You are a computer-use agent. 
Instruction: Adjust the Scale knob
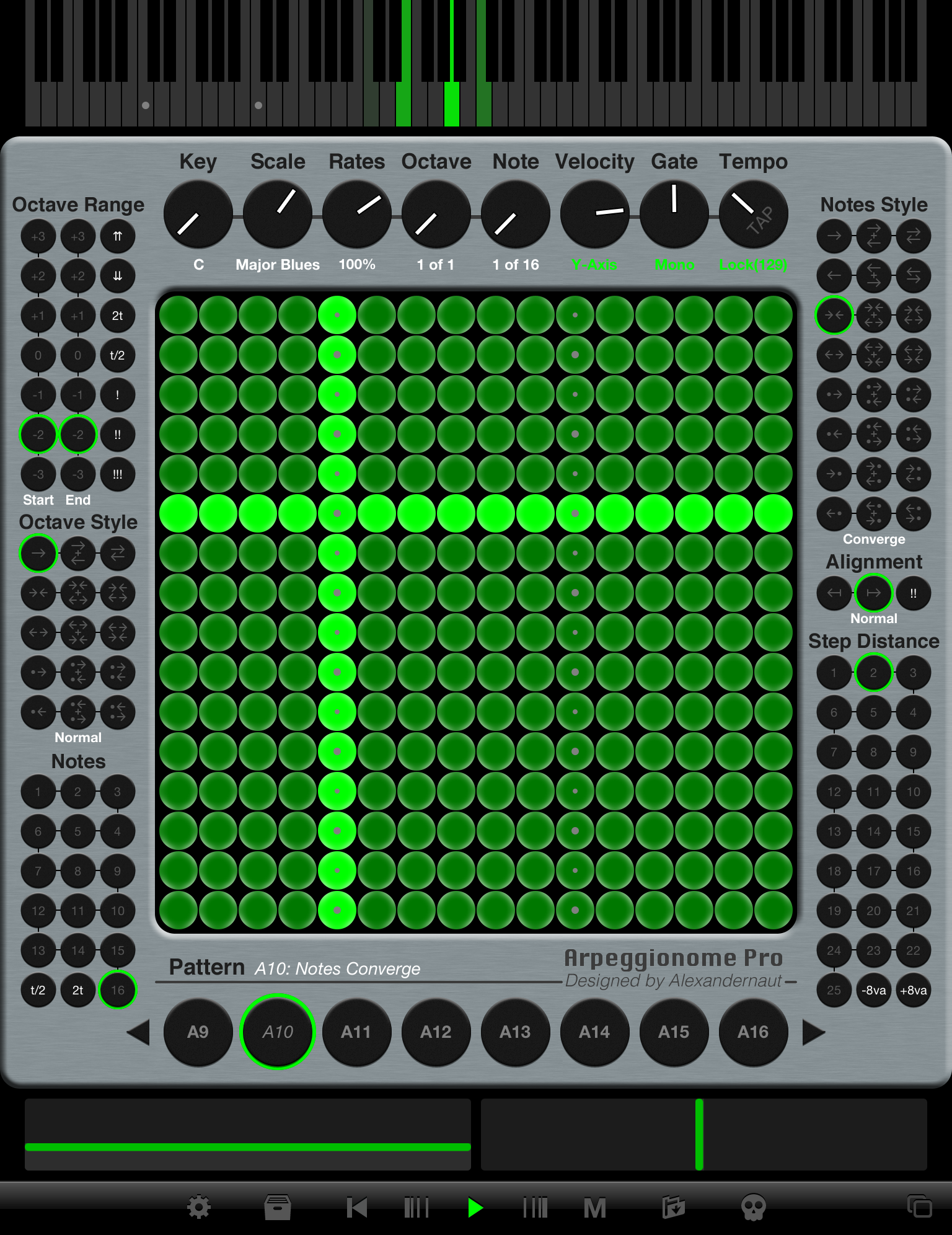coord(277,215)
